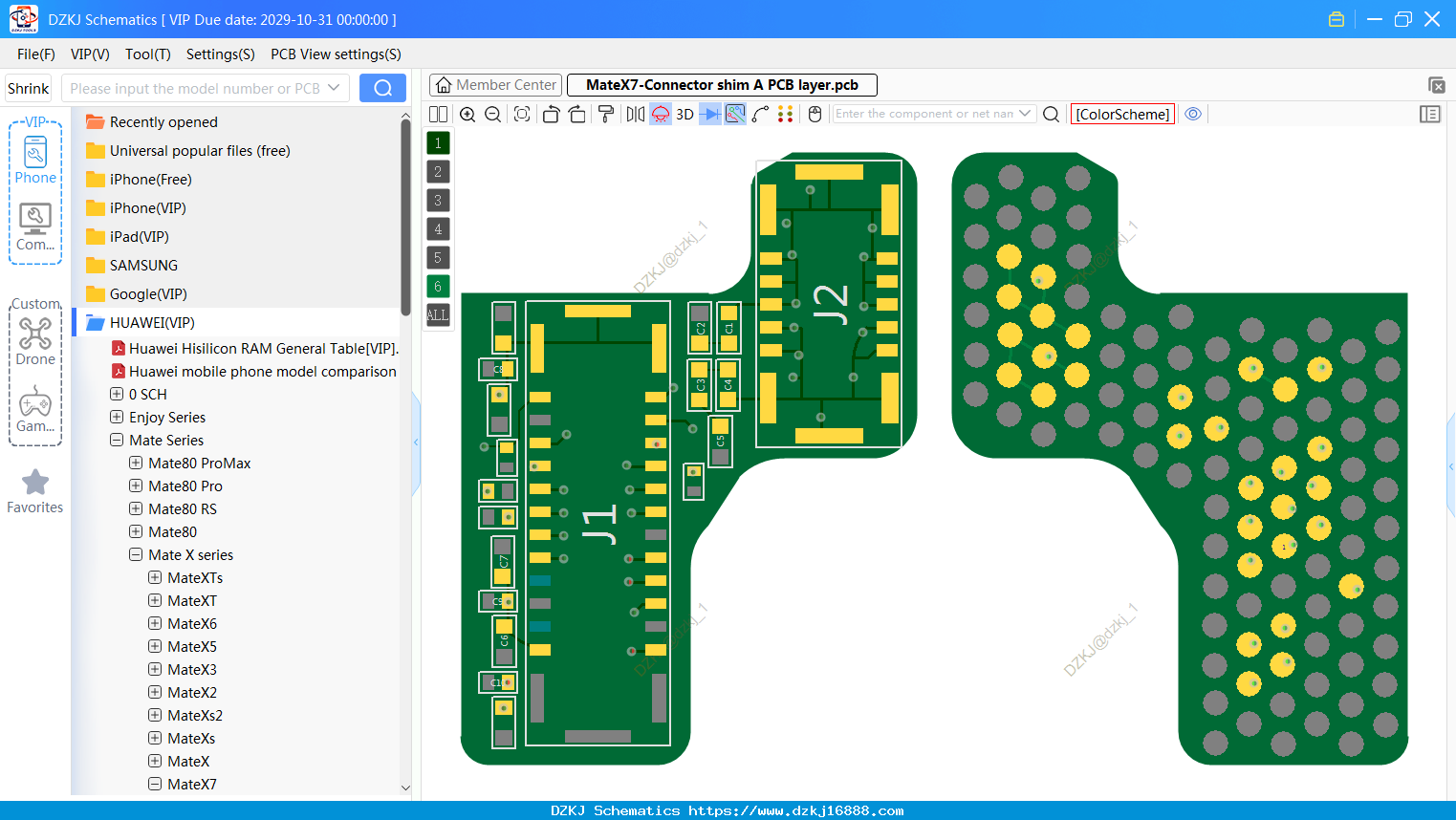Show PCB layer 5
This screenshot has height=820, width=1456.
click(x=438, y=258)
